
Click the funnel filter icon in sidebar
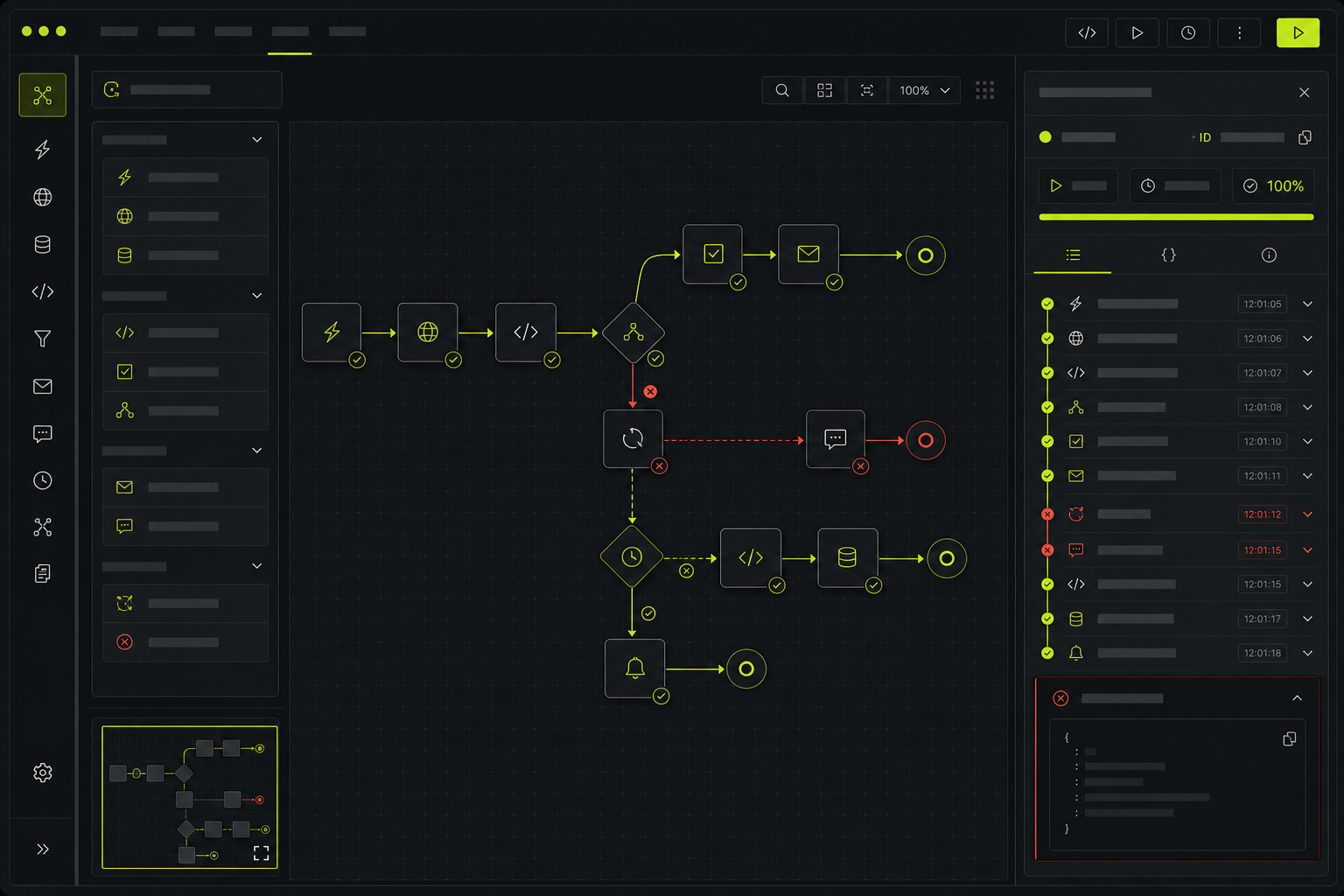42,339
